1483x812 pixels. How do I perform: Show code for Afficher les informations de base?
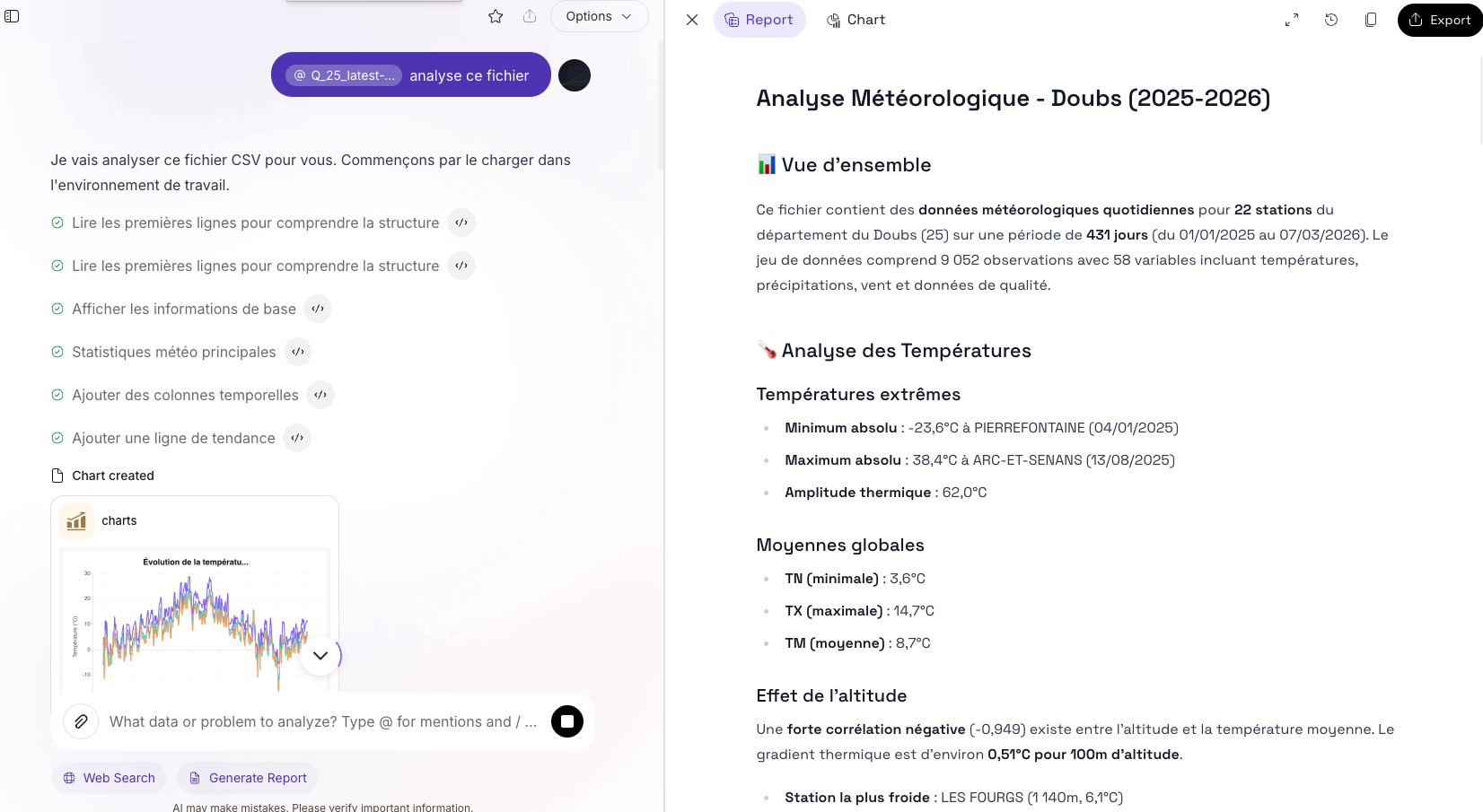pos(318,309)
